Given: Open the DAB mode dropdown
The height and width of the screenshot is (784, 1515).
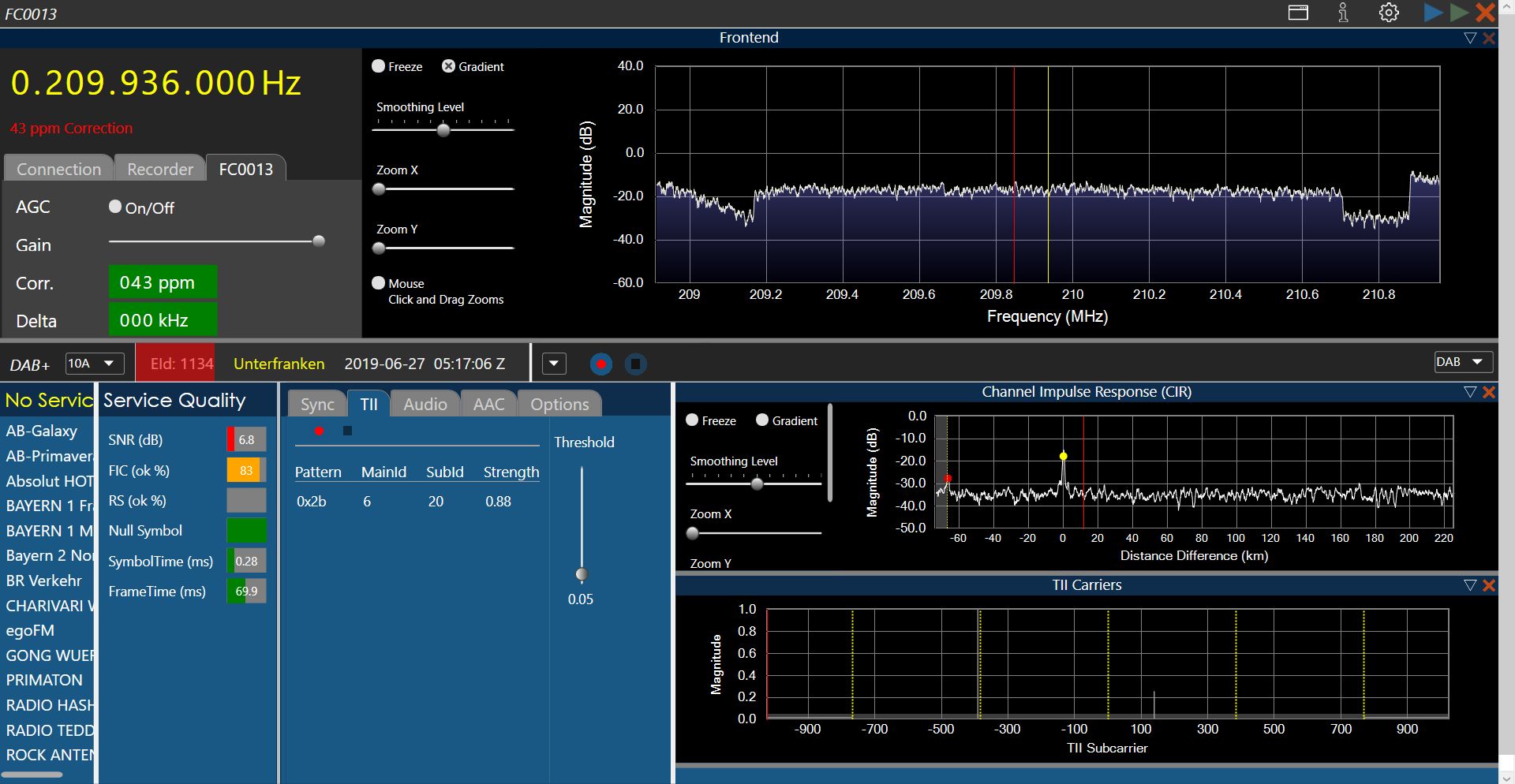Looking at the screenshot, I should pyautogui.click(x=1463, y=362).
